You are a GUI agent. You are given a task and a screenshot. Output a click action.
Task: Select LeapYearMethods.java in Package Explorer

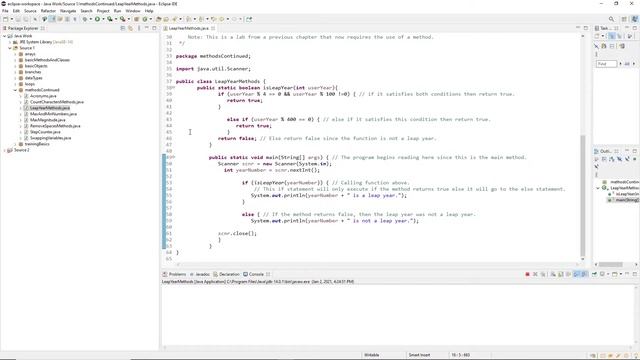(x=50, y=108)
